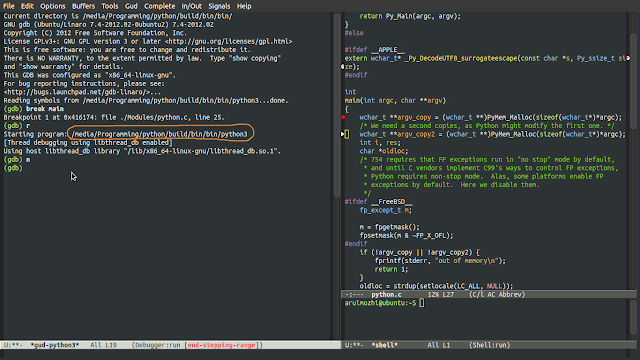640x360 pixels.
Task: Click '12% L27' position in python.c mode line
Action: tap(440, 294)
